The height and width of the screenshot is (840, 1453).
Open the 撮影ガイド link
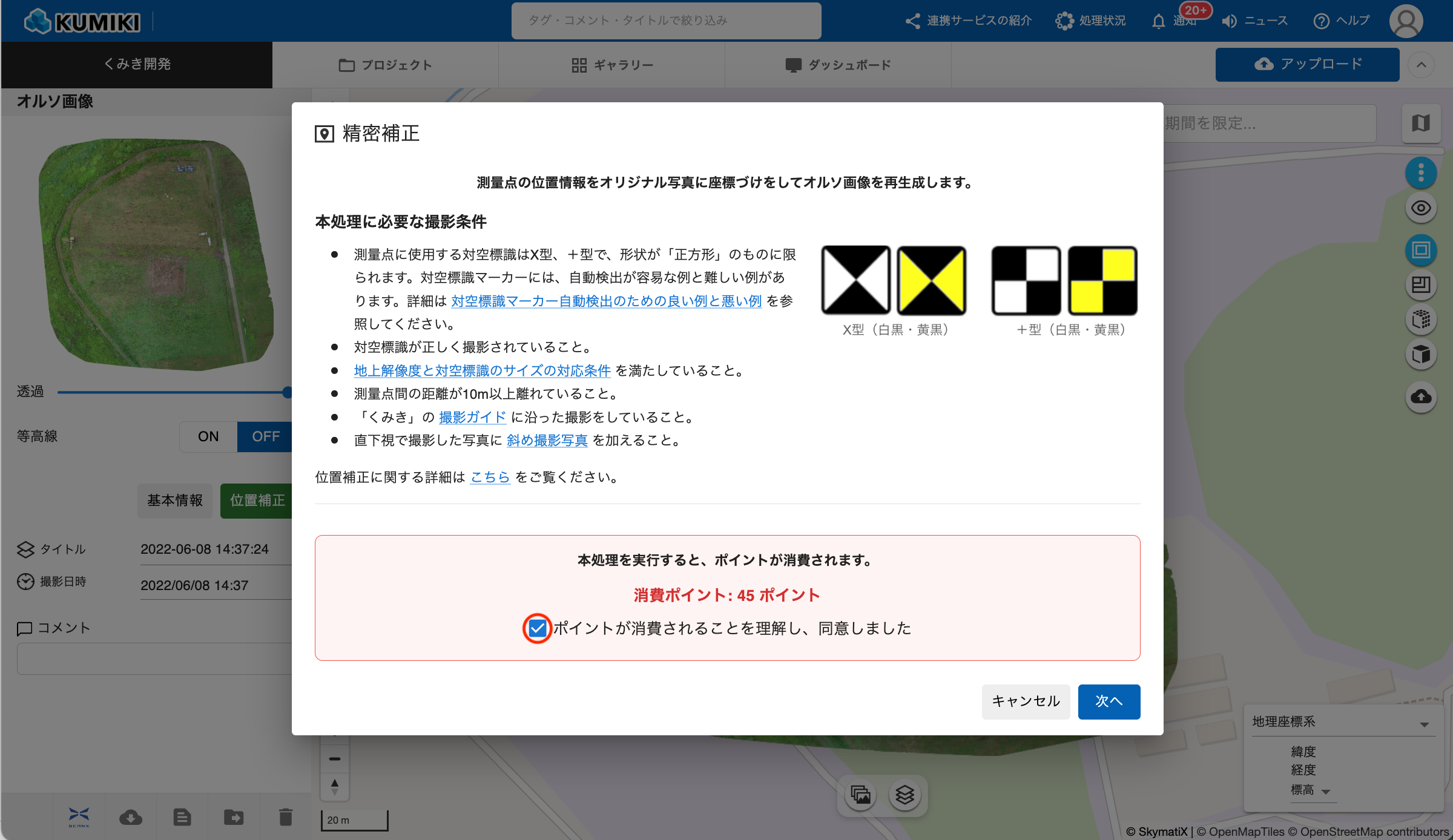click(472, 417)
